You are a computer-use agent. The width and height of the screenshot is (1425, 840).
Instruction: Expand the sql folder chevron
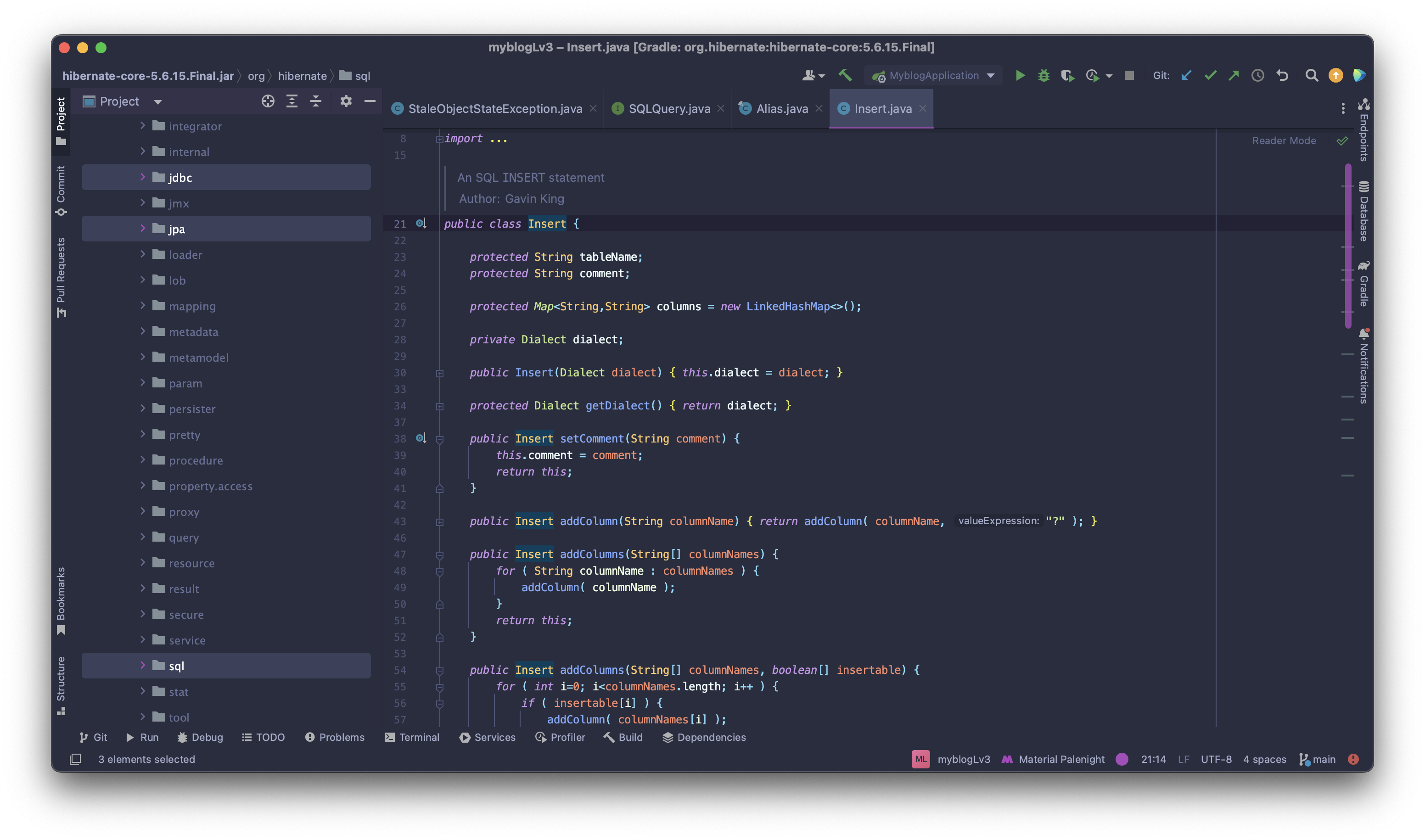143,666
